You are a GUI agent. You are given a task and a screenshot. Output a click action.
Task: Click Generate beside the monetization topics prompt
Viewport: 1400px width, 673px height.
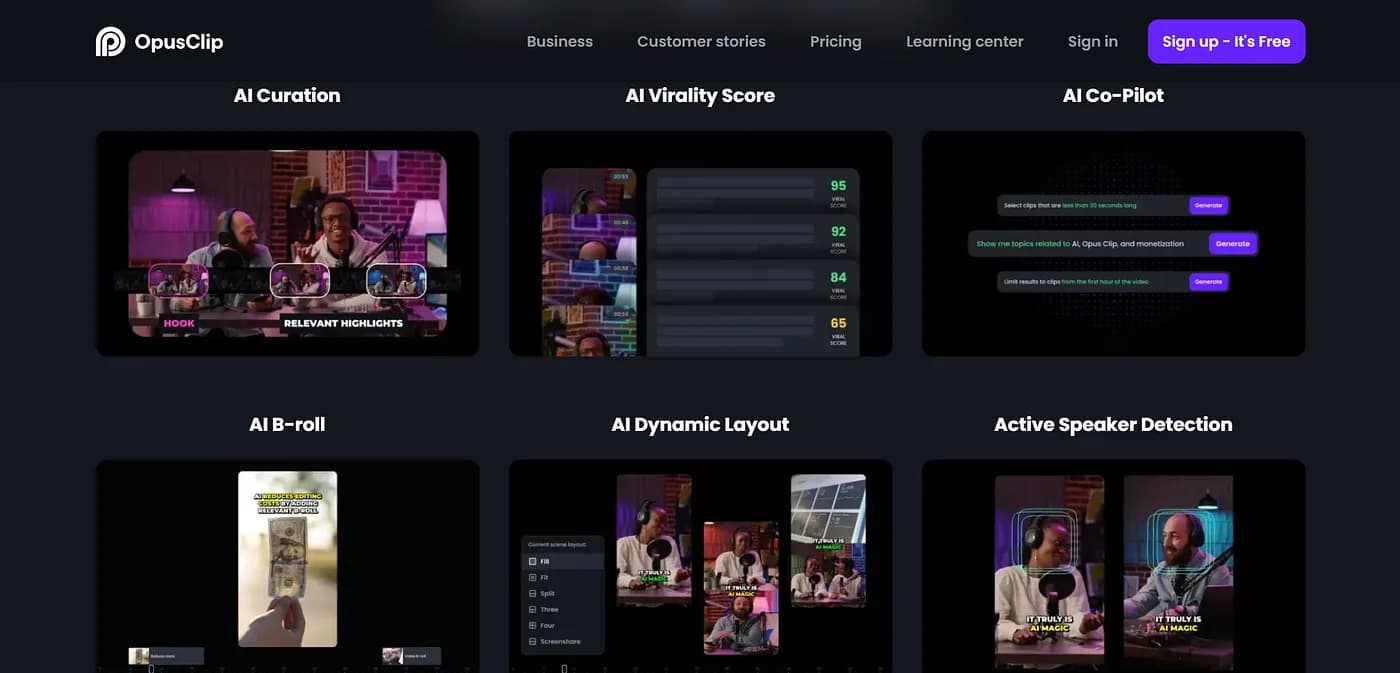[x=1232, y=244]
